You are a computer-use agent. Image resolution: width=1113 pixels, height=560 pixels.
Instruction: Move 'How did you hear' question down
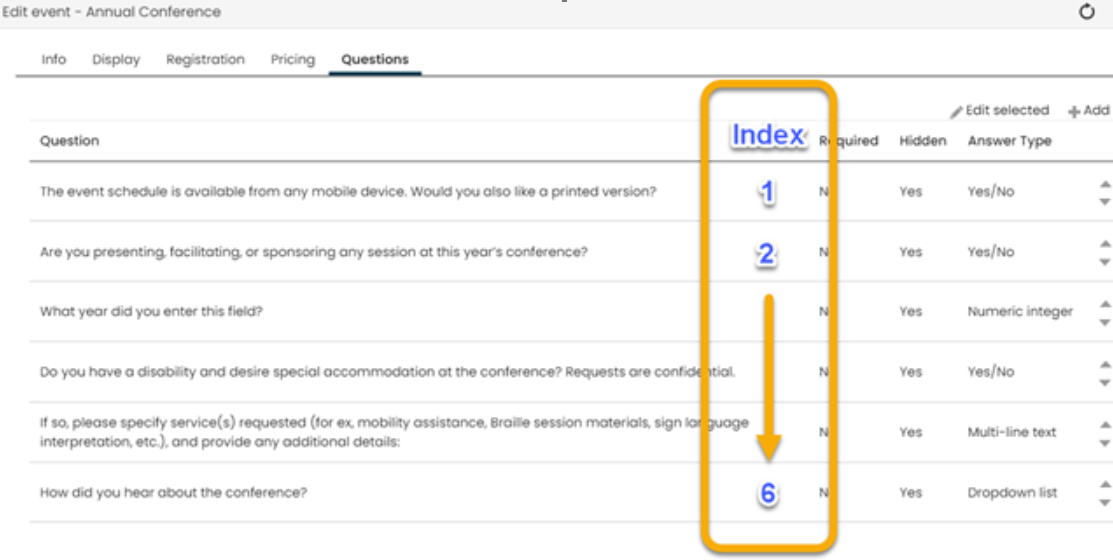coord(1104,502)
